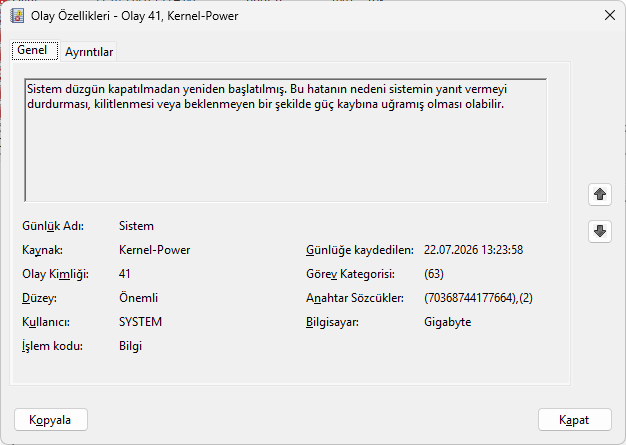Select the Kullanıcı value SYSTEM

[141, 322]
